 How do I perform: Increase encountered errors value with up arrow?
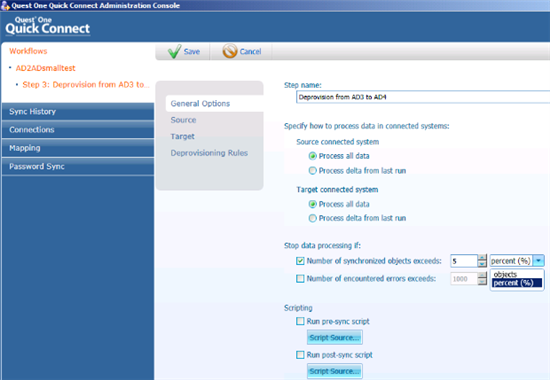point(482,275)
